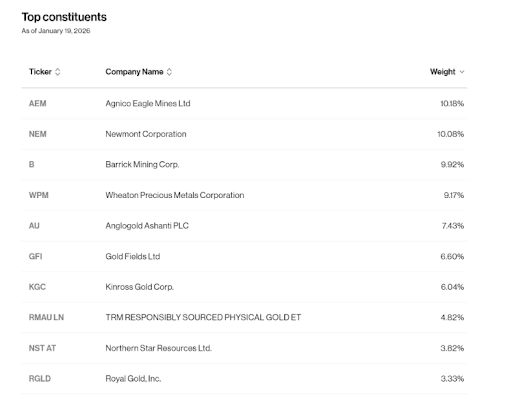
Task: Click the 9.92% weight value
Action: (x=452, y=164)
